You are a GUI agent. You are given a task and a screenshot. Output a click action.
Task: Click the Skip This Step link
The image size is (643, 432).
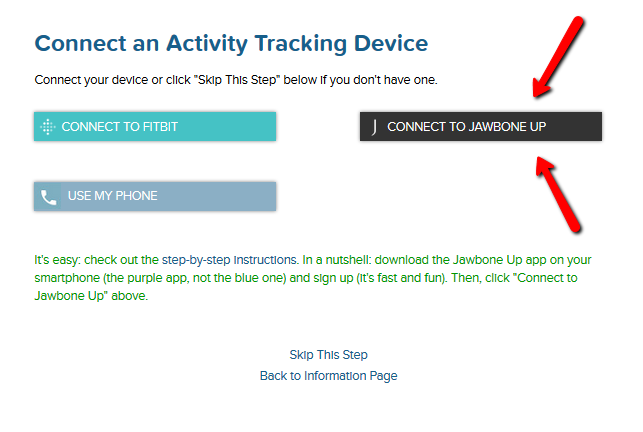tap(328, 354)
